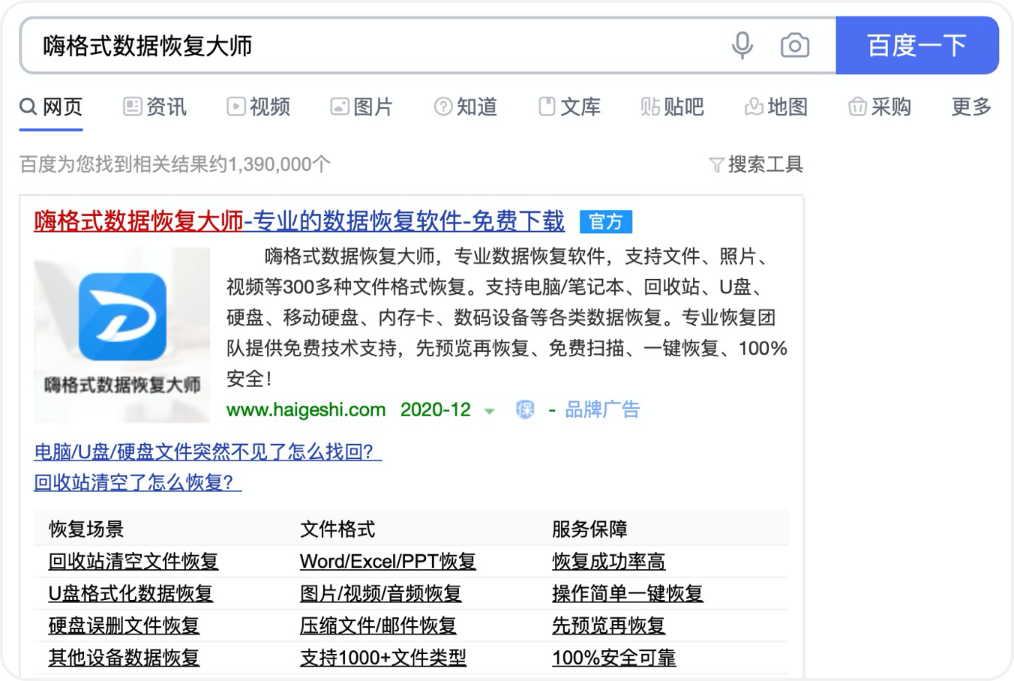The height and width of the screenshot is (681, 1014).
Task: Switch to the 文库 tab
Action: (x=569, y=107)
